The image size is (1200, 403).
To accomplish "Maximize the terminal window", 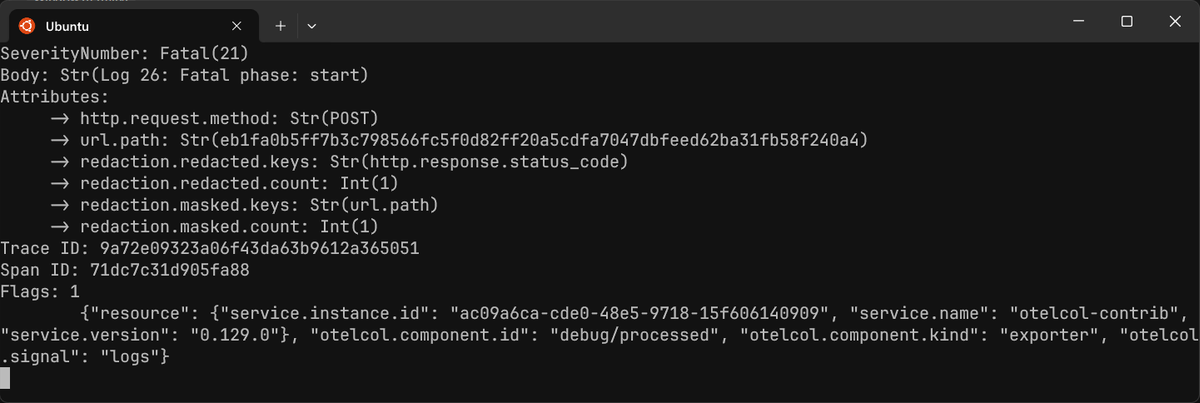I will pos(1126,21).
